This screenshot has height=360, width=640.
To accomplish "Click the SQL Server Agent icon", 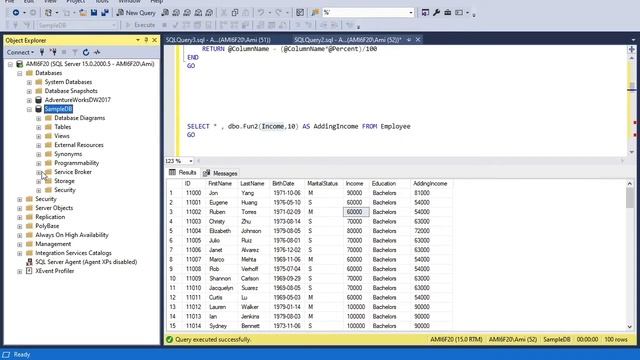I will pos(29,262).
